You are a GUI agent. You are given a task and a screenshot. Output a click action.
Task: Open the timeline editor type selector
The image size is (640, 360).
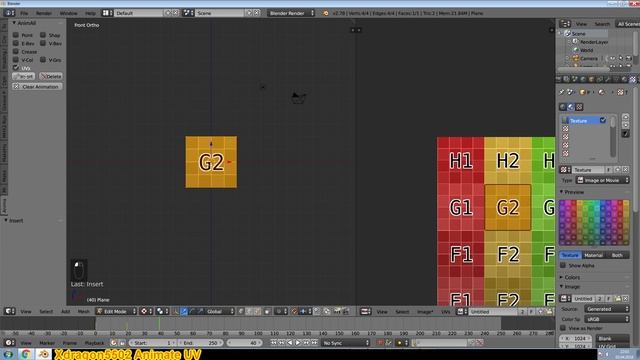(x=9, y=343)
